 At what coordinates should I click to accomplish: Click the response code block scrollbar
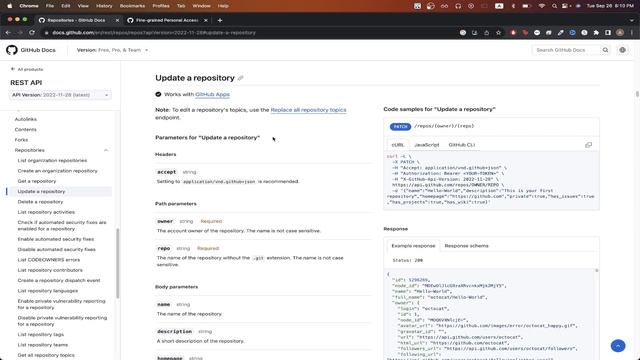pos(597,270)
